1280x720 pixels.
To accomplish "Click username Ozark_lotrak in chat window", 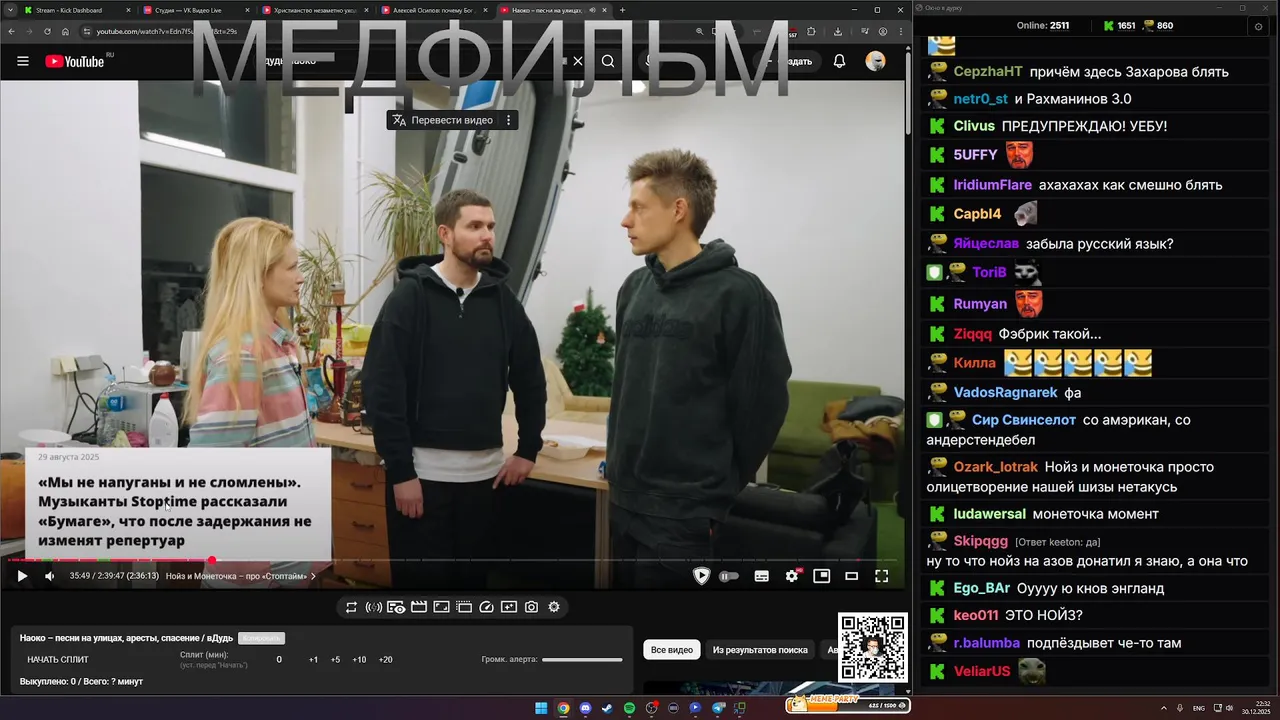I will 995,467.
